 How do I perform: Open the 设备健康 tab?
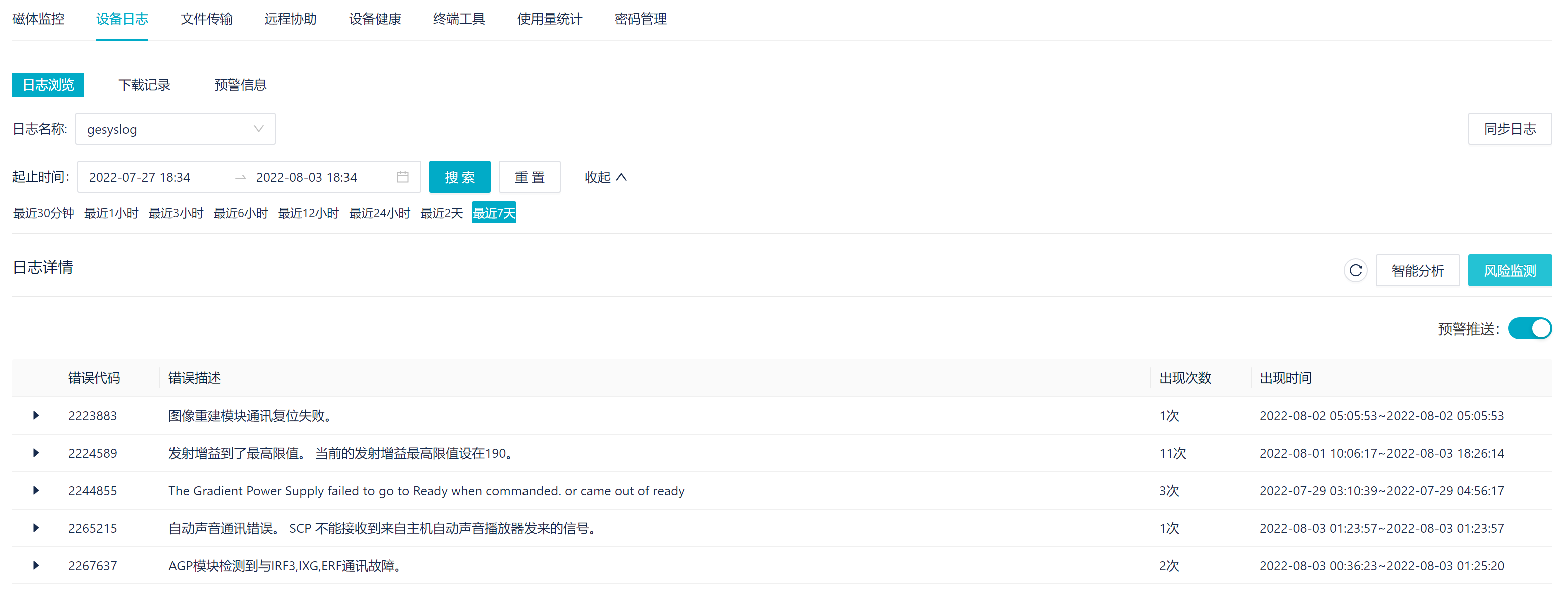tap(375, 19)
